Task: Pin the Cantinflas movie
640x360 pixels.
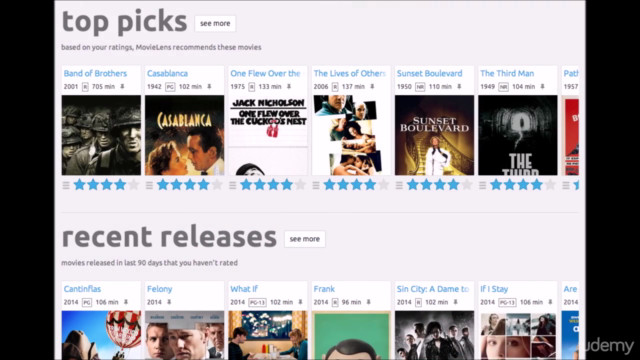Action: (126, 302)
